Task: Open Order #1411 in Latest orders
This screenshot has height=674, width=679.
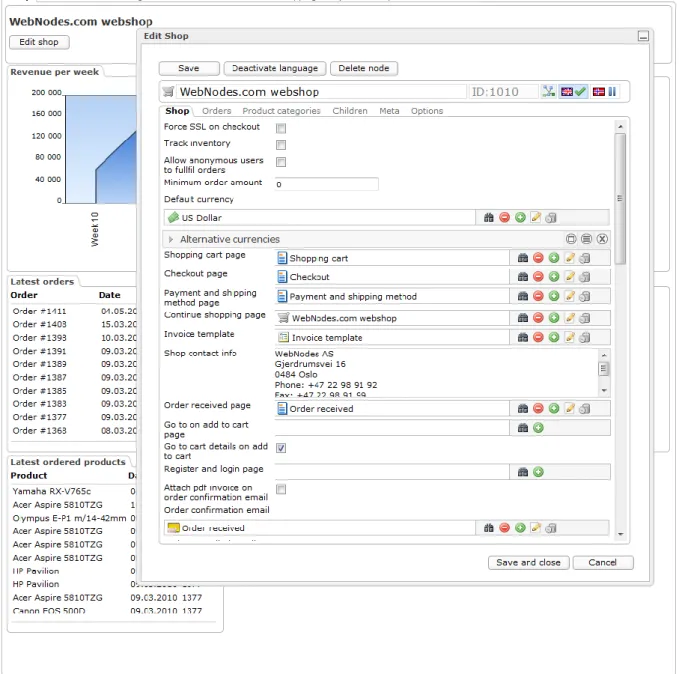Action: pos(40,311)
